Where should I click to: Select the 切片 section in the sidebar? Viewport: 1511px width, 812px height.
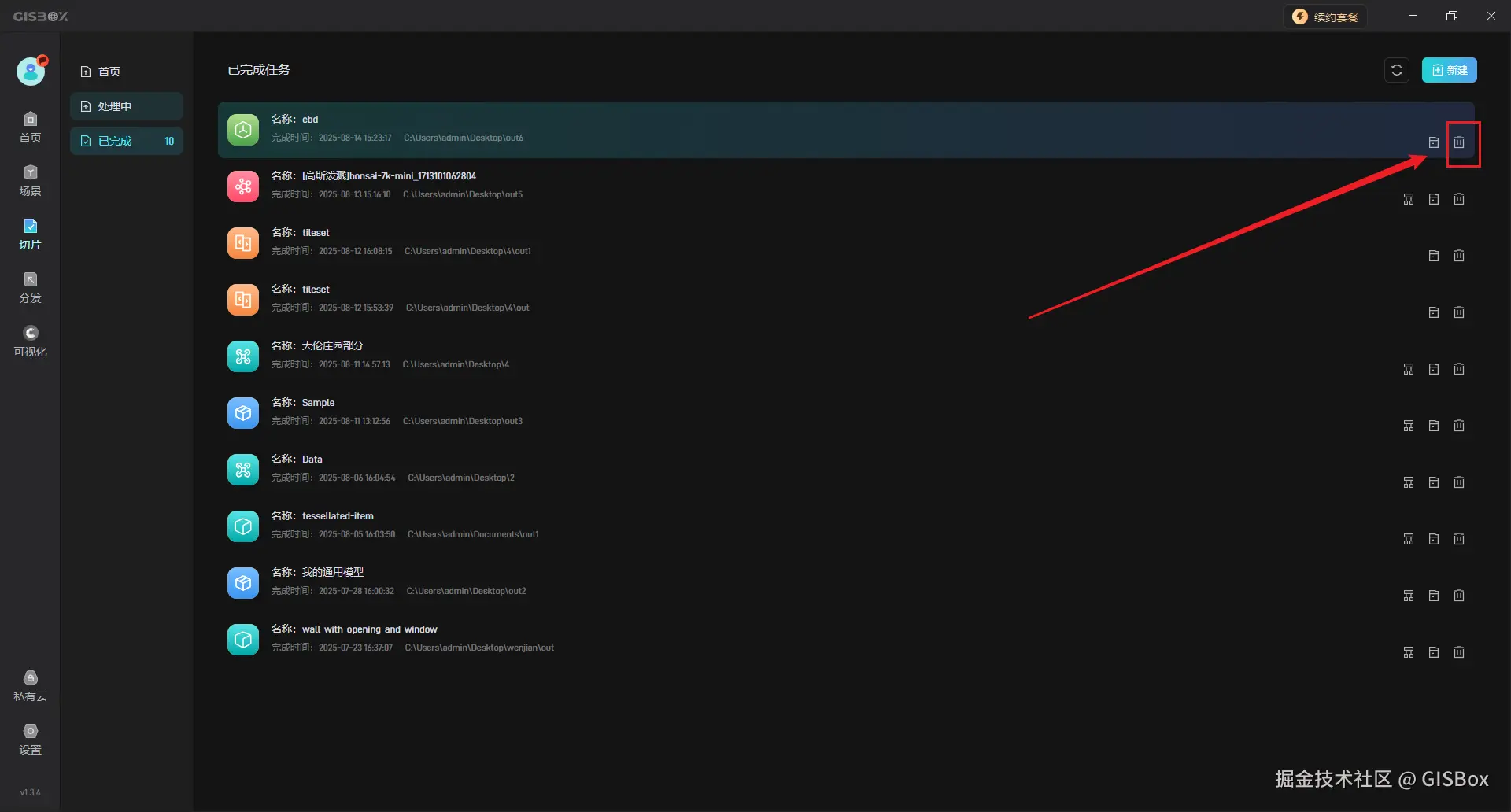pos(30,234)
